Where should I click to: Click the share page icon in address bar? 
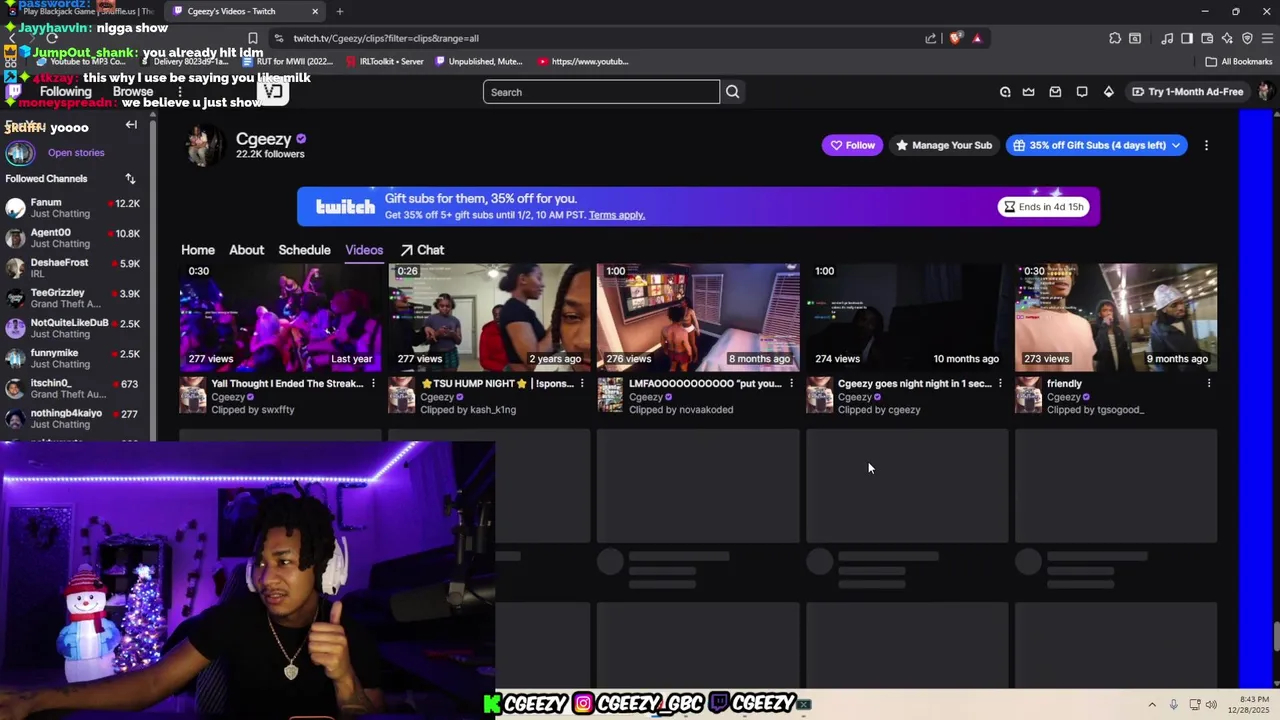[931, 38]
